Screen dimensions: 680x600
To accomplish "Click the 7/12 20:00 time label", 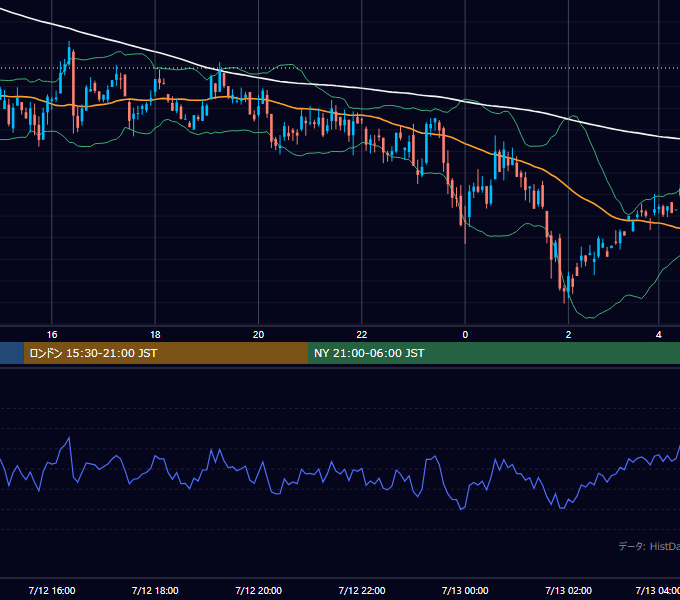I will point(258,590).
